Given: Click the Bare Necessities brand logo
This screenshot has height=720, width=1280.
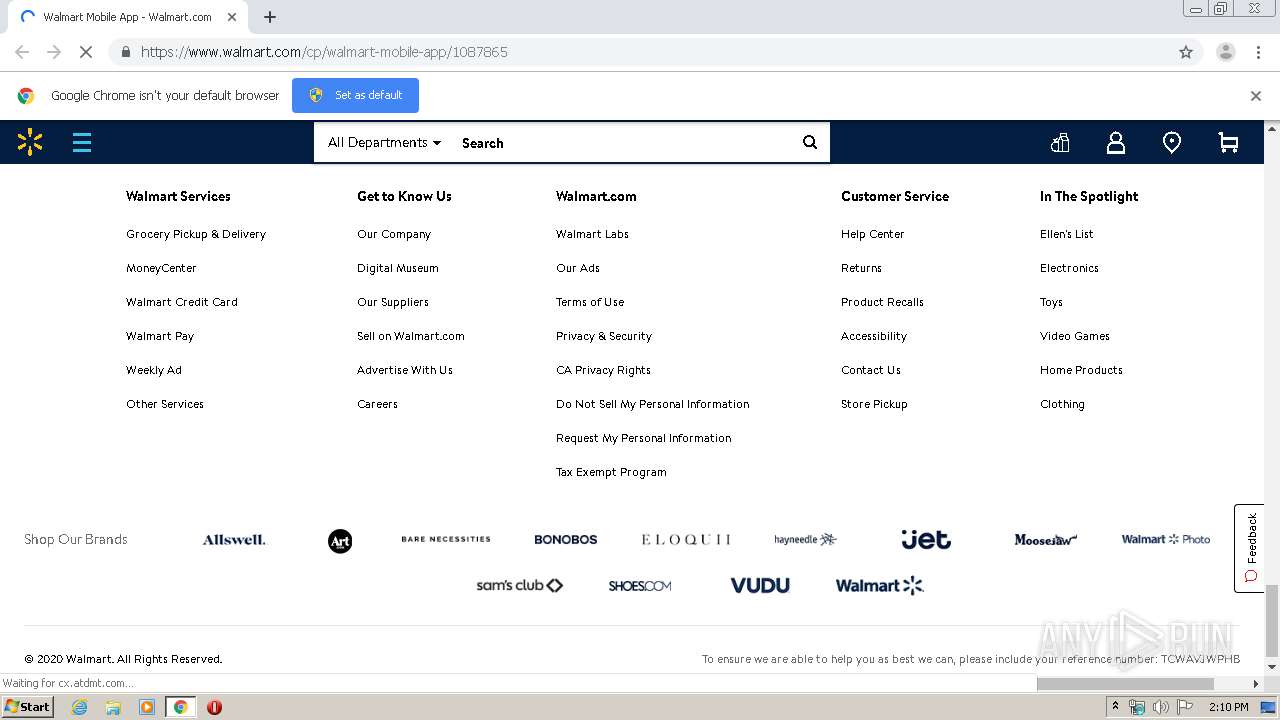Looking at the screenshot, I should 446,539.
